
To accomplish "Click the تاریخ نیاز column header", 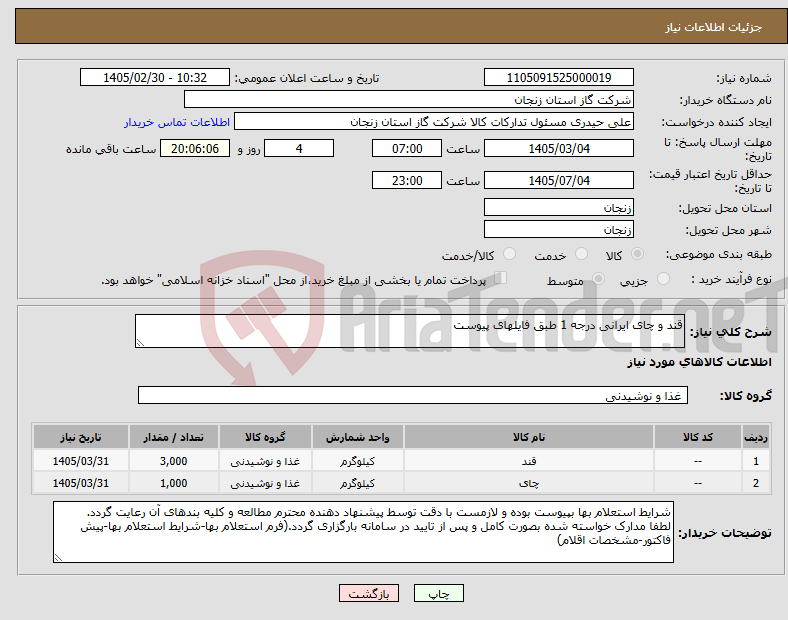I will pyautogui.click(x=80, y=437).
